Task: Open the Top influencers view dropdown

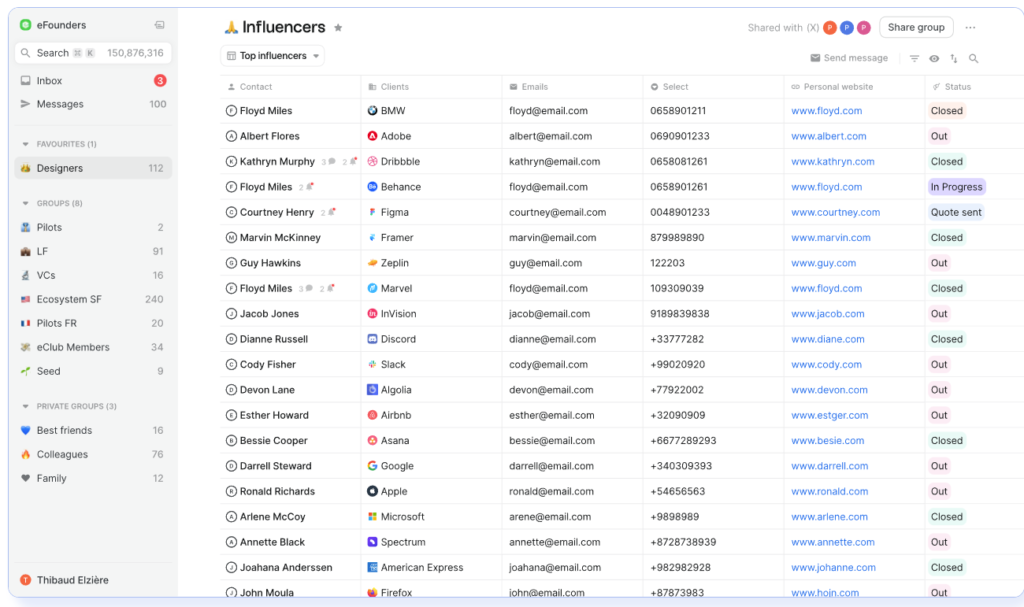Action: point(272,56)
